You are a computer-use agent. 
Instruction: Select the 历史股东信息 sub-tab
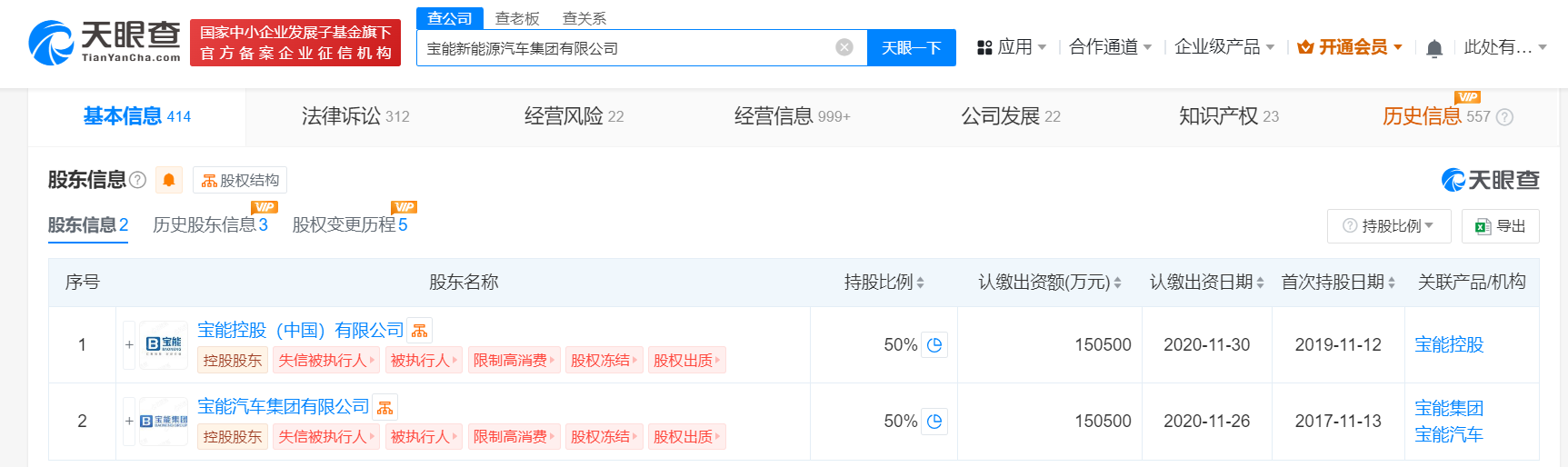pos(210,224)
